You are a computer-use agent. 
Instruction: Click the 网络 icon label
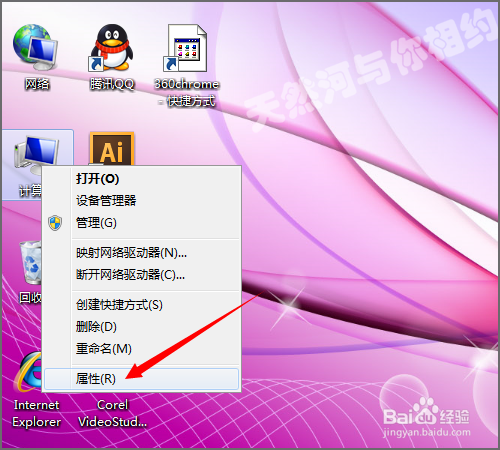[37, 84]
